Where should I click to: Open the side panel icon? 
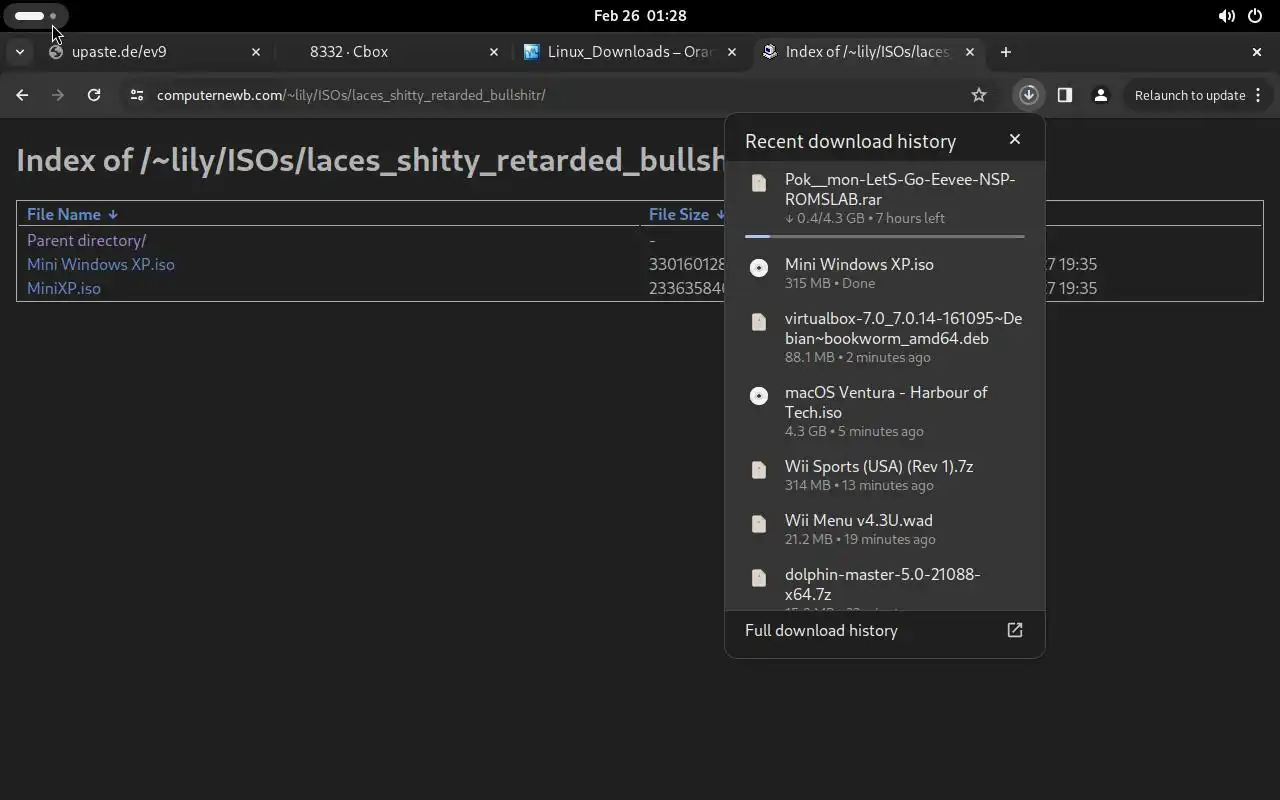click(1064, 95)
